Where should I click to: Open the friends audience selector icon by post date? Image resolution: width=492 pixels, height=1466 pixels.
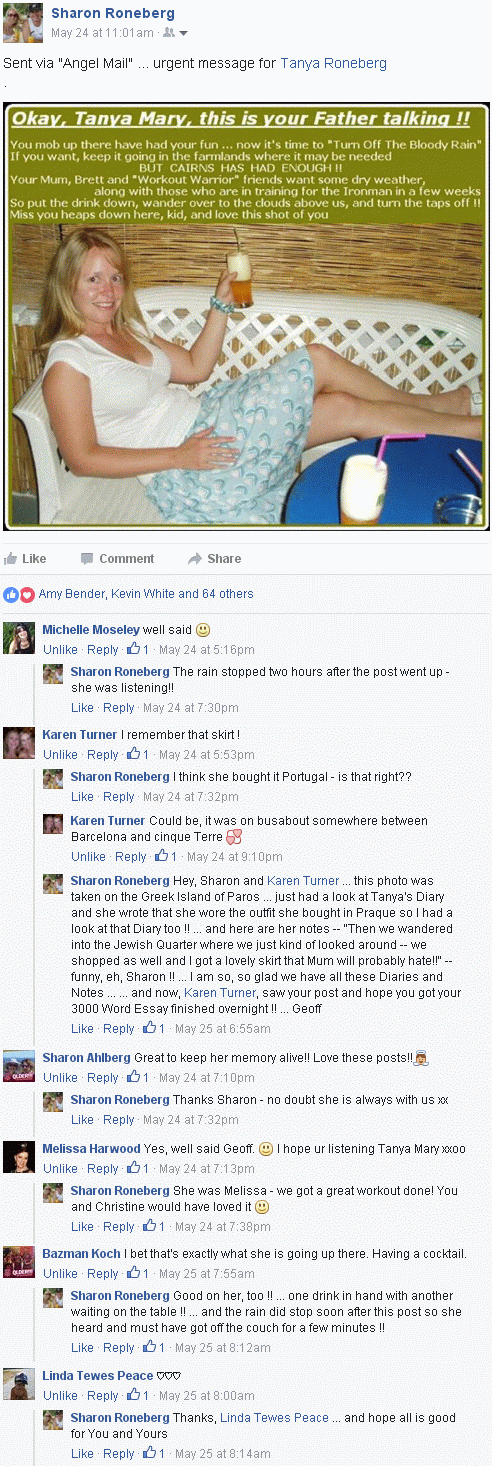[x=169, y=33]
